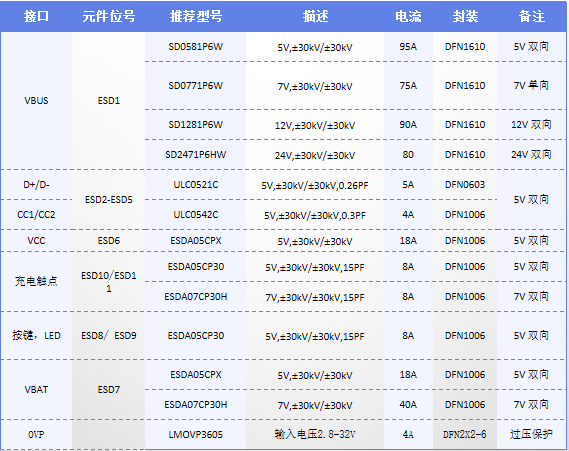Click the ULC0521C model cell
Viewport: 569px width, 451px height.
click(196, 185)
